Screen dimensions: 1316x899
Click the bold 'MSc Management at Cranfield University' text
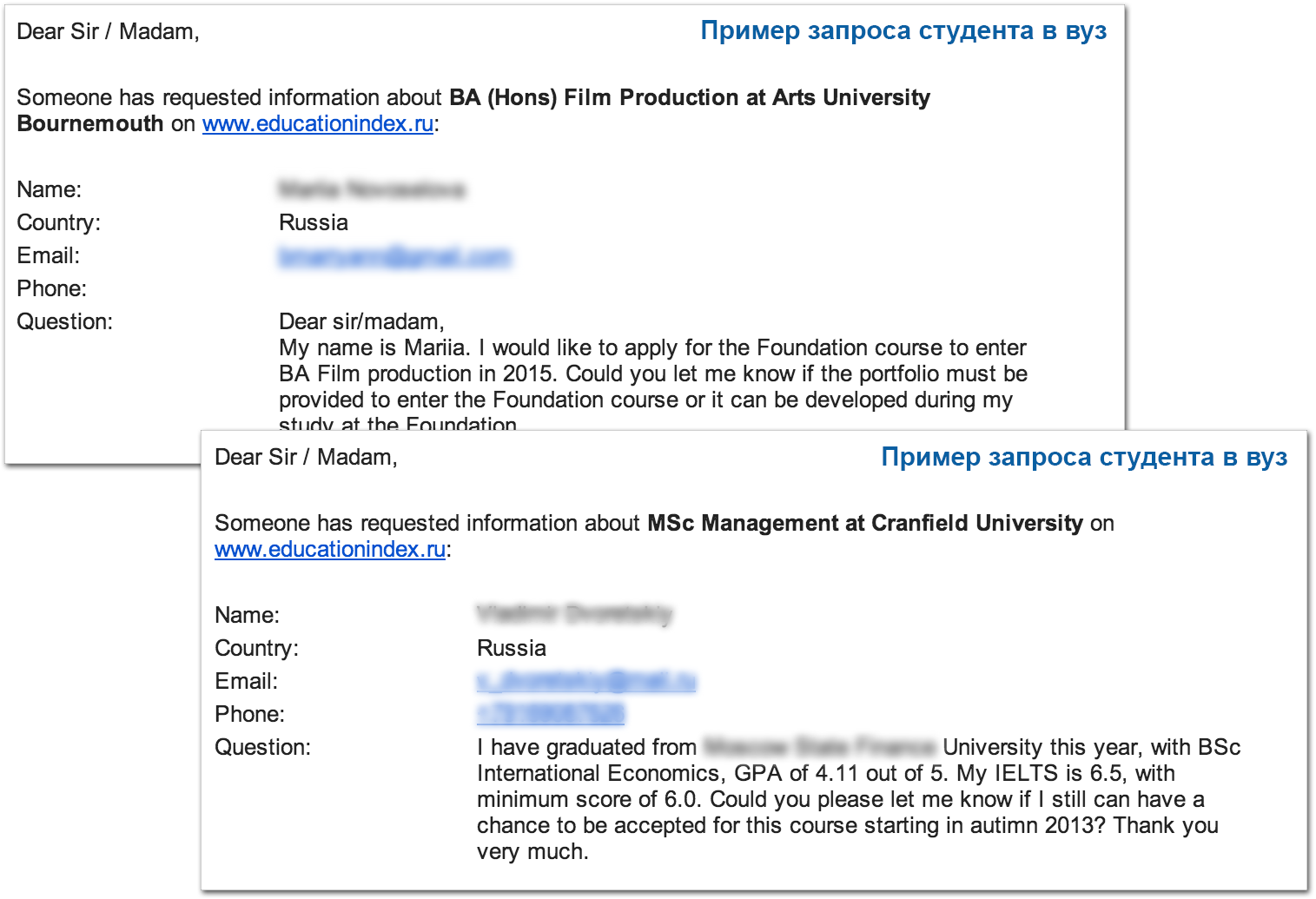coord(864,523)
